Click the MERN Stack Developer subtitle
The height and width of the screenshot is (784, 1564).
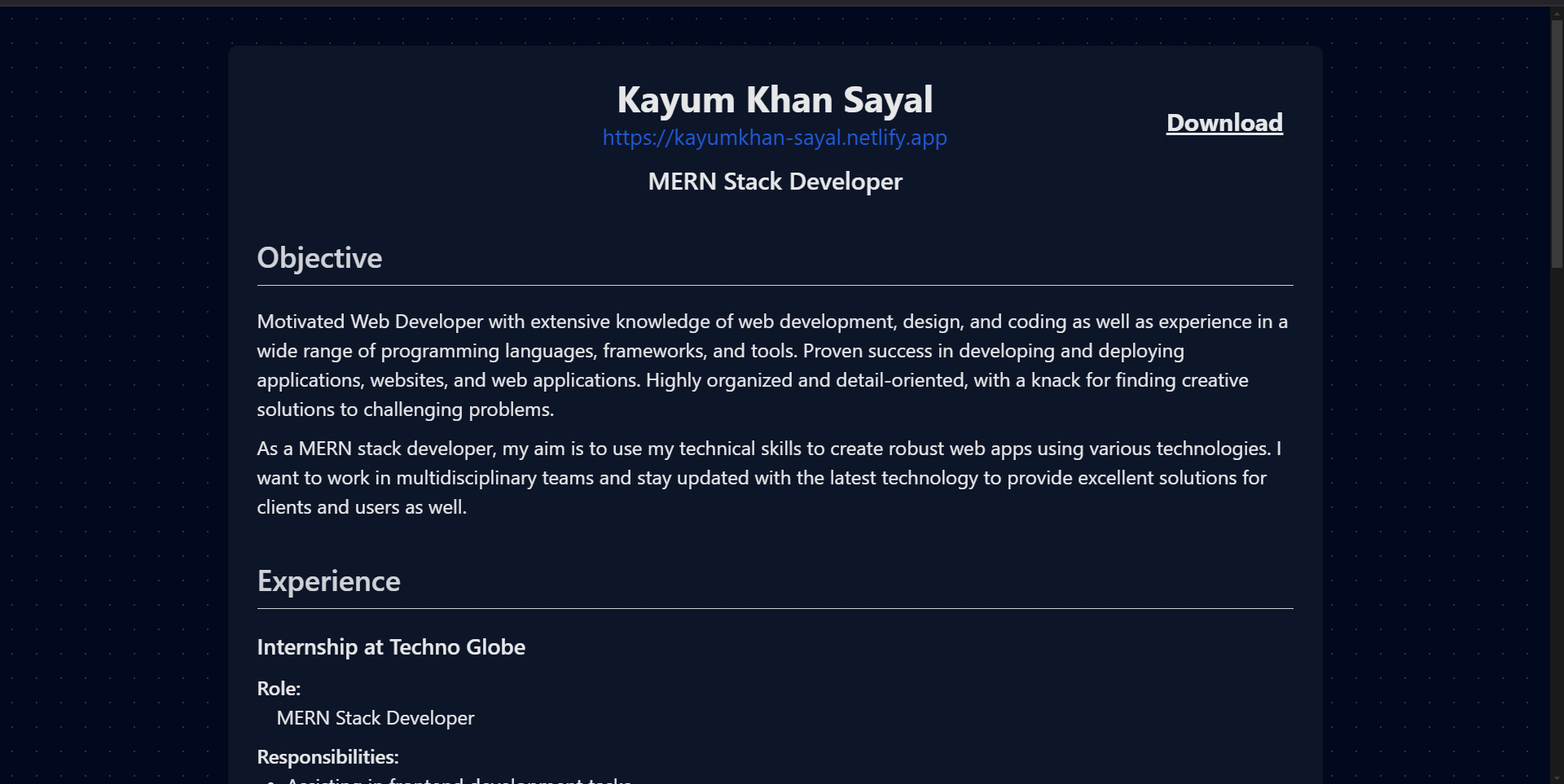775,182
